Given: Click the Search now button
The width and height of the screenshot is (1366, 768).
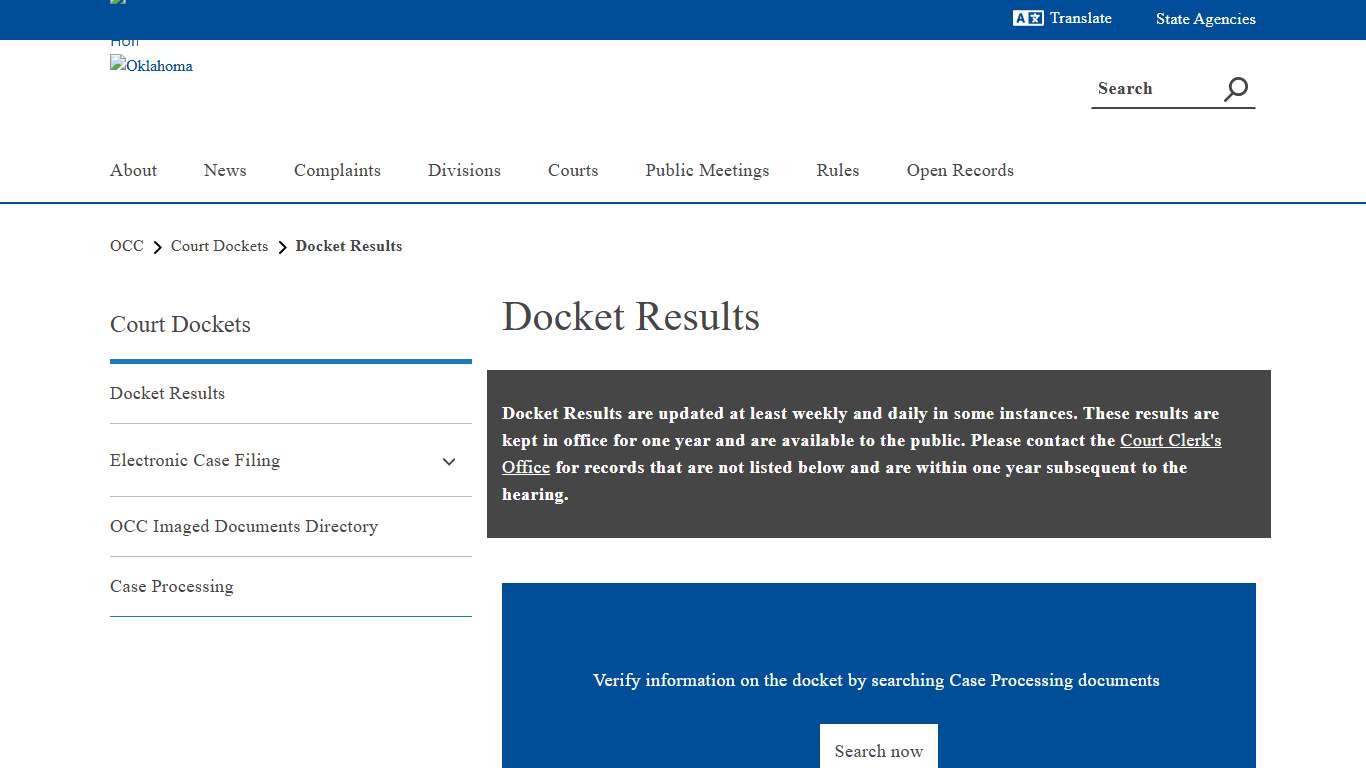Looking at the screenshot, I should point(878,750).
